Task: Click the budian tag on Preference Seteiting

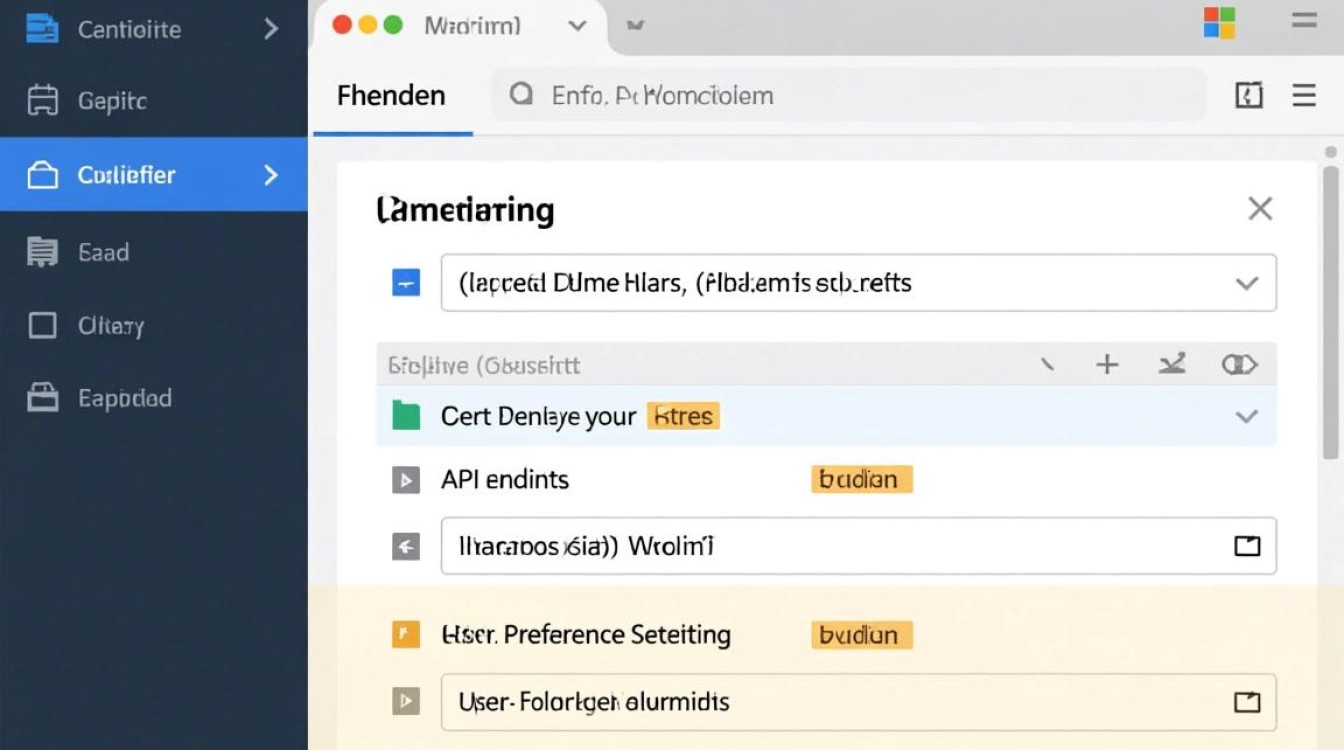Action: tap(859, 635)
